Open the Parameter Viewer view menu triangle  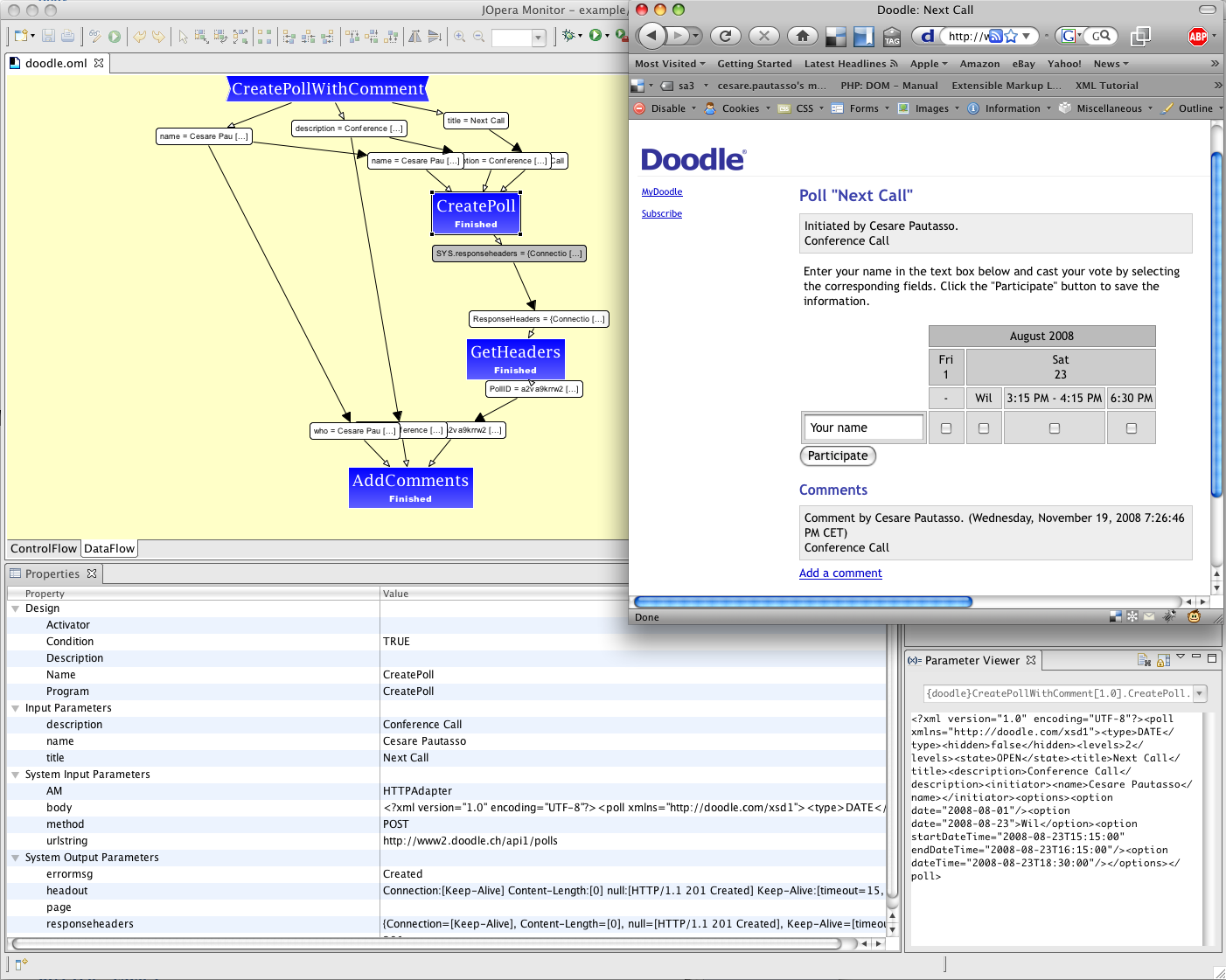pyautogui.click(x=1181, y=657)
